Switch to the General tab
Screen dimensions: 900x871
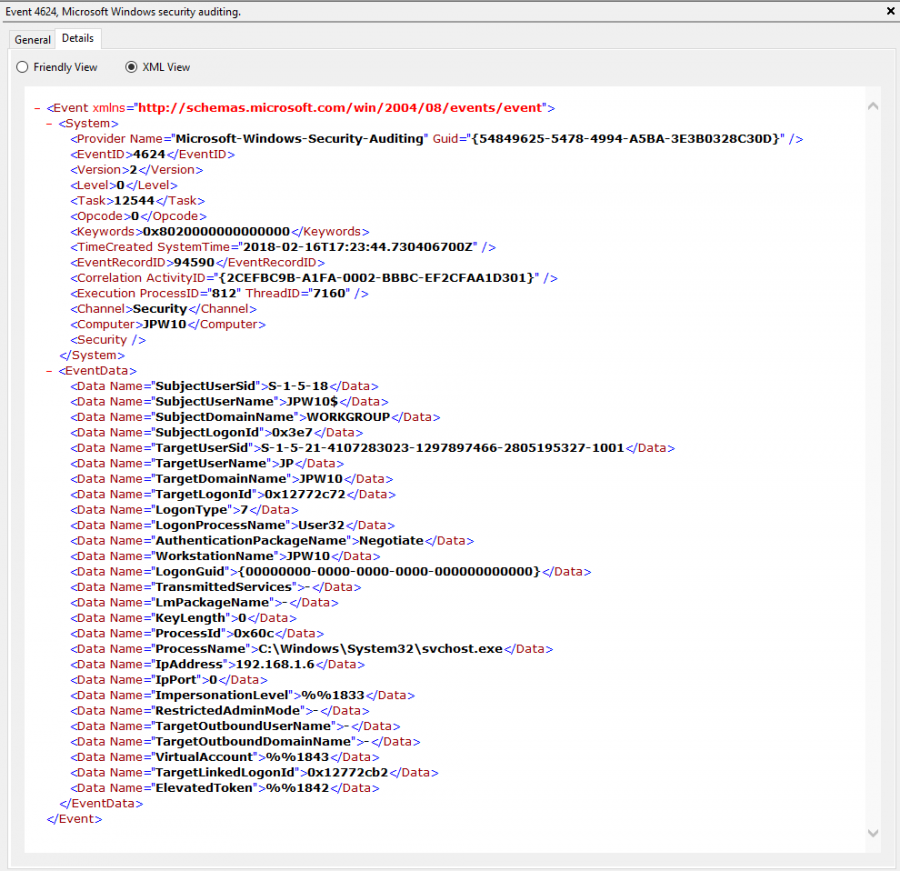click(x=31, y=39)
